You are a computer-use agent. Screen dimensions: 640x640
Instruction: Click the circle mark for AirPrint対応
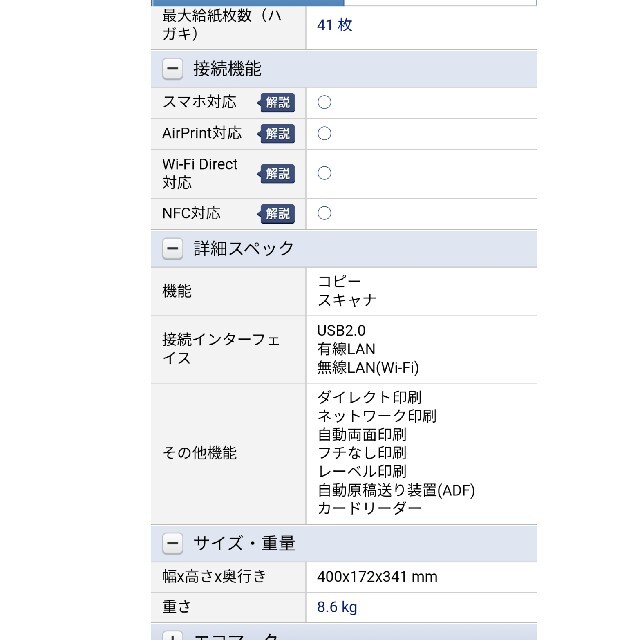point(324,133)
